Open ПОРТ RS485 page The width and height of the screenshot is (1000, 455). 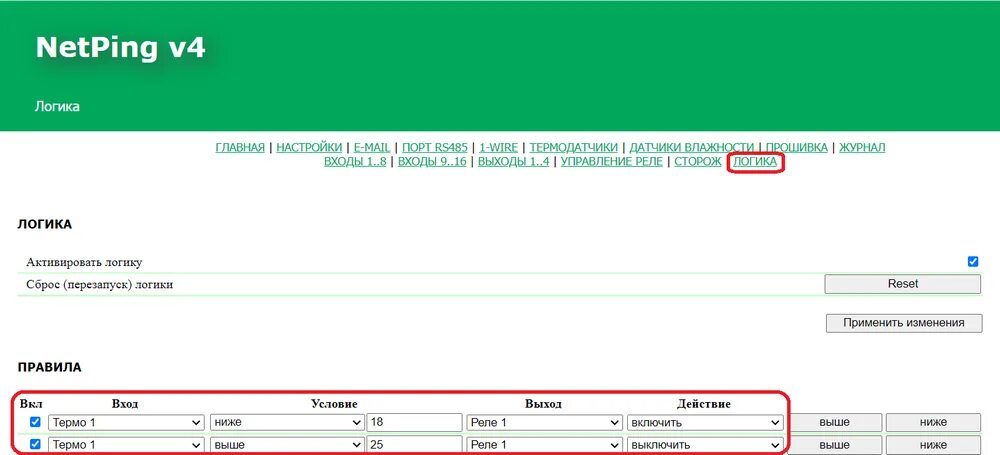[435, 147]
